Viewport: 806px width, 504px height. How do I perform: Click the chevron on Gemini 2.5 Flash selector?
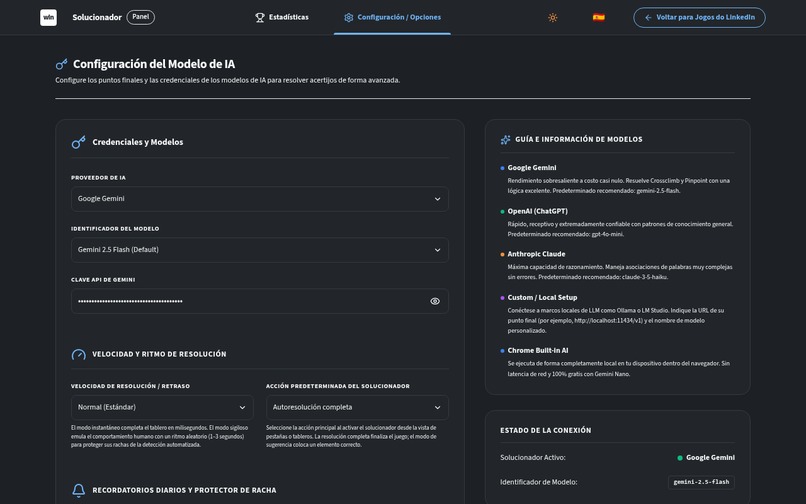(437, 250)
